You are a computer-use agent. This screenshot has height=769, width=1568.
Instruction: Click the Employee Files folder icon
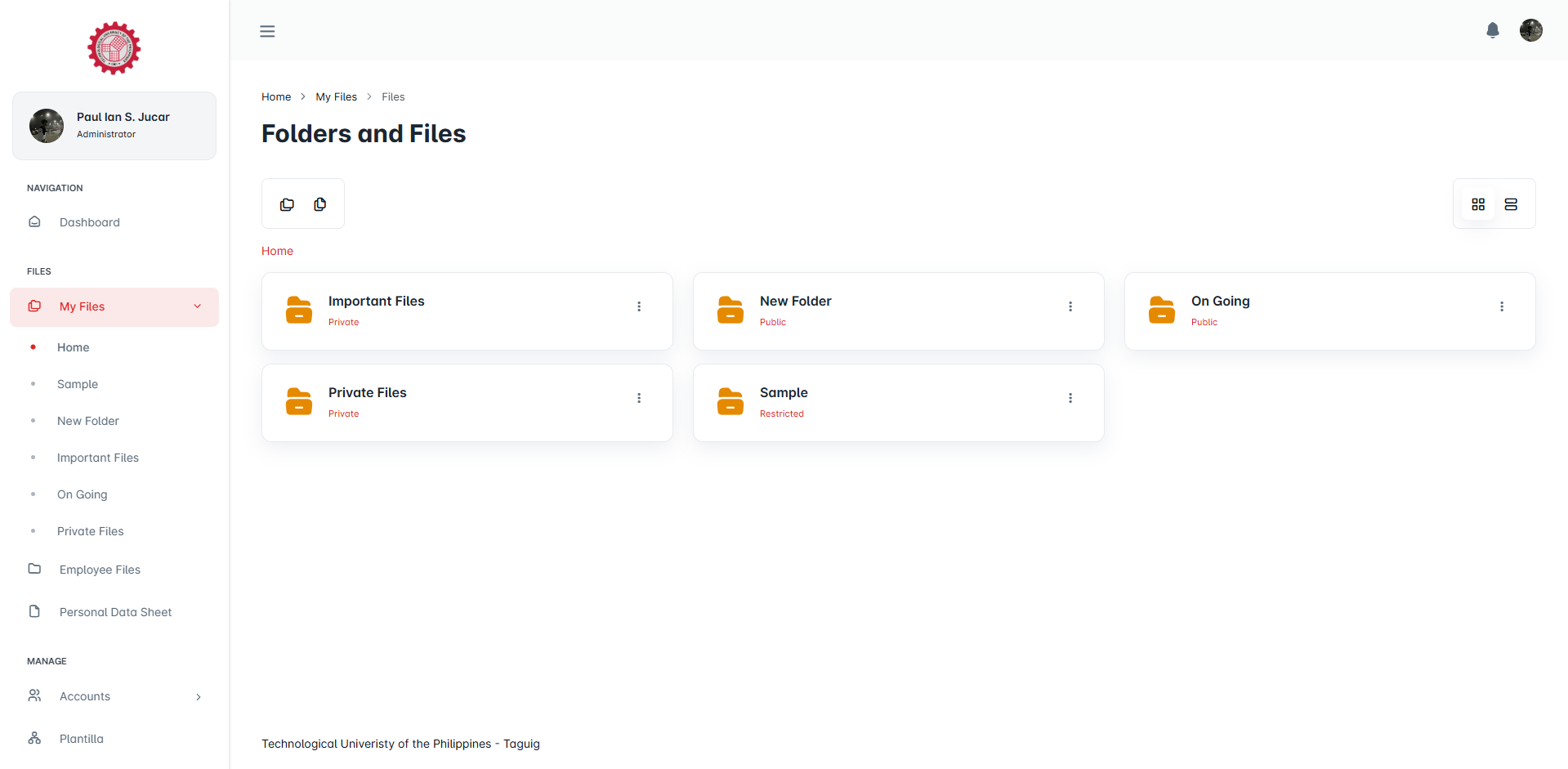coord(34,569)
